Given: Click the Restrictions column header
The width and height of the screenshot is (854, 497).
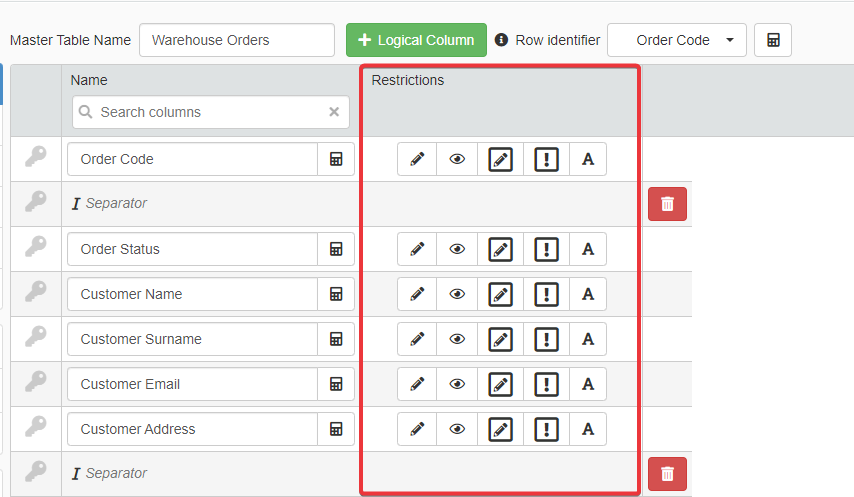Looking at the screenshot, I should click(408, 80).
